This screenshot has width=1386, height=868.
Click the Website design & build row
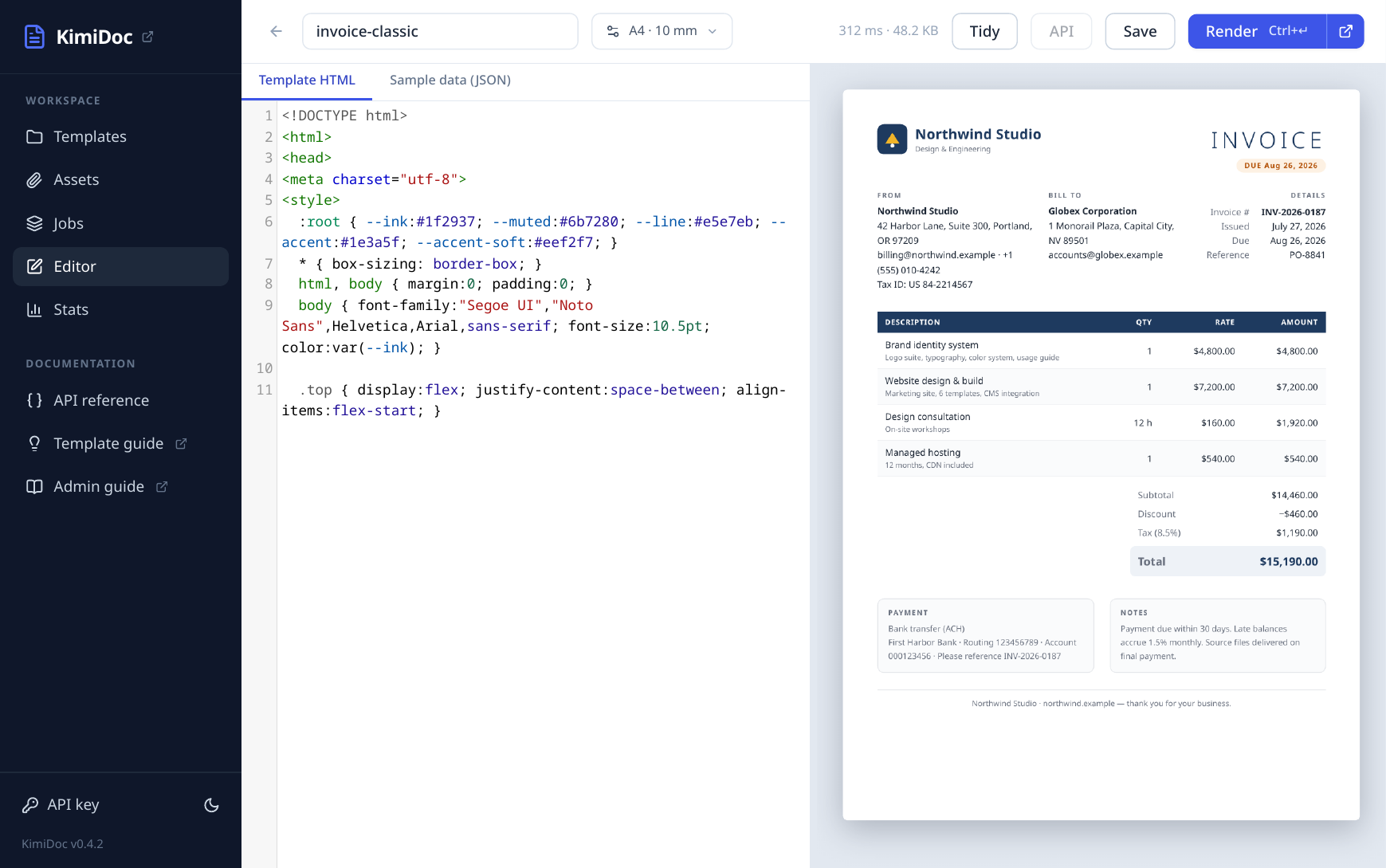[x=1101, y=387]
